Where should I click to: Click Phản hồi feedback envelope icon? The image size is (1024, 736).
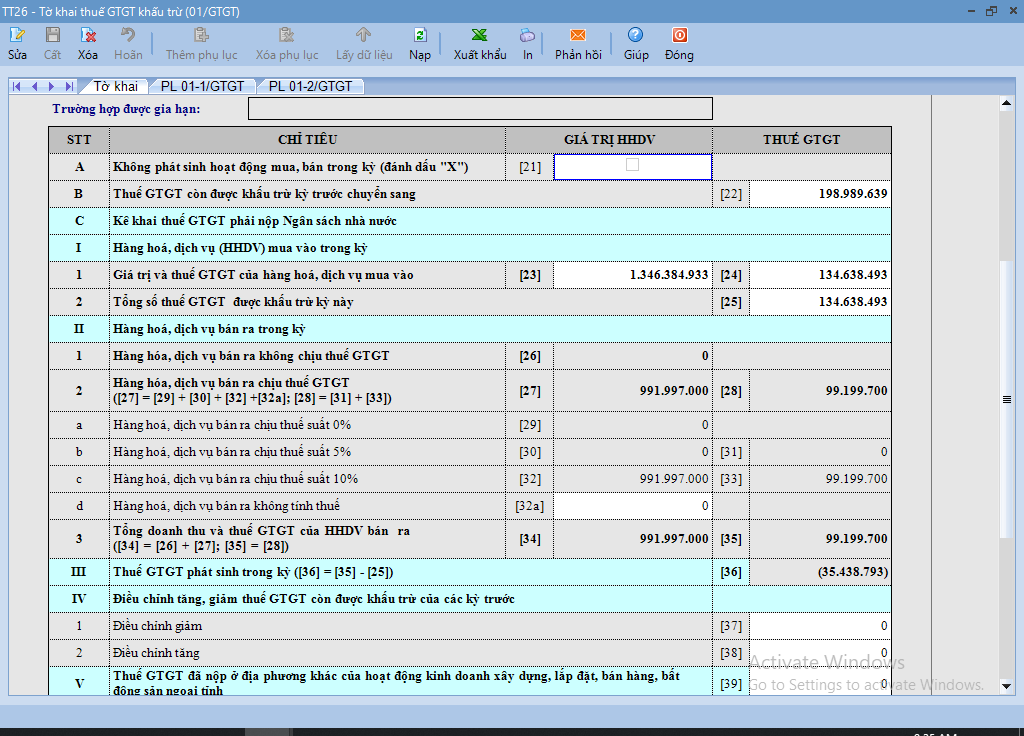[x=578, y=35]
